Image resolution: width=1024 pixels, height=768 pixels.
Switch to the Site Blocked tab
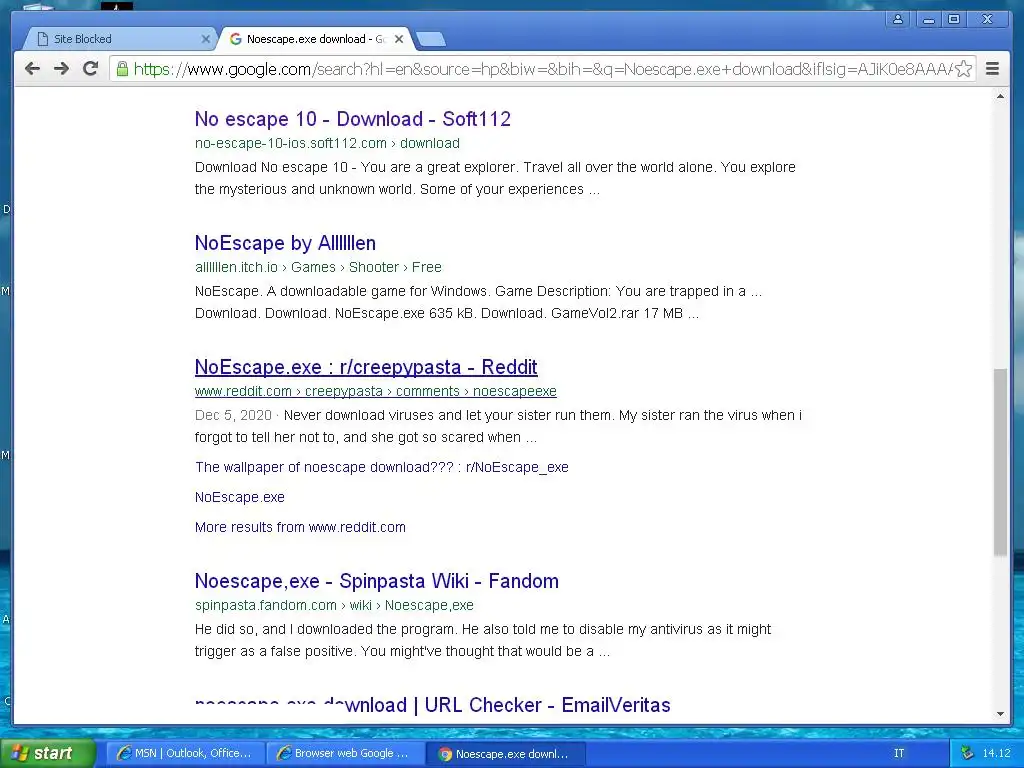click(x=118, y=39)
